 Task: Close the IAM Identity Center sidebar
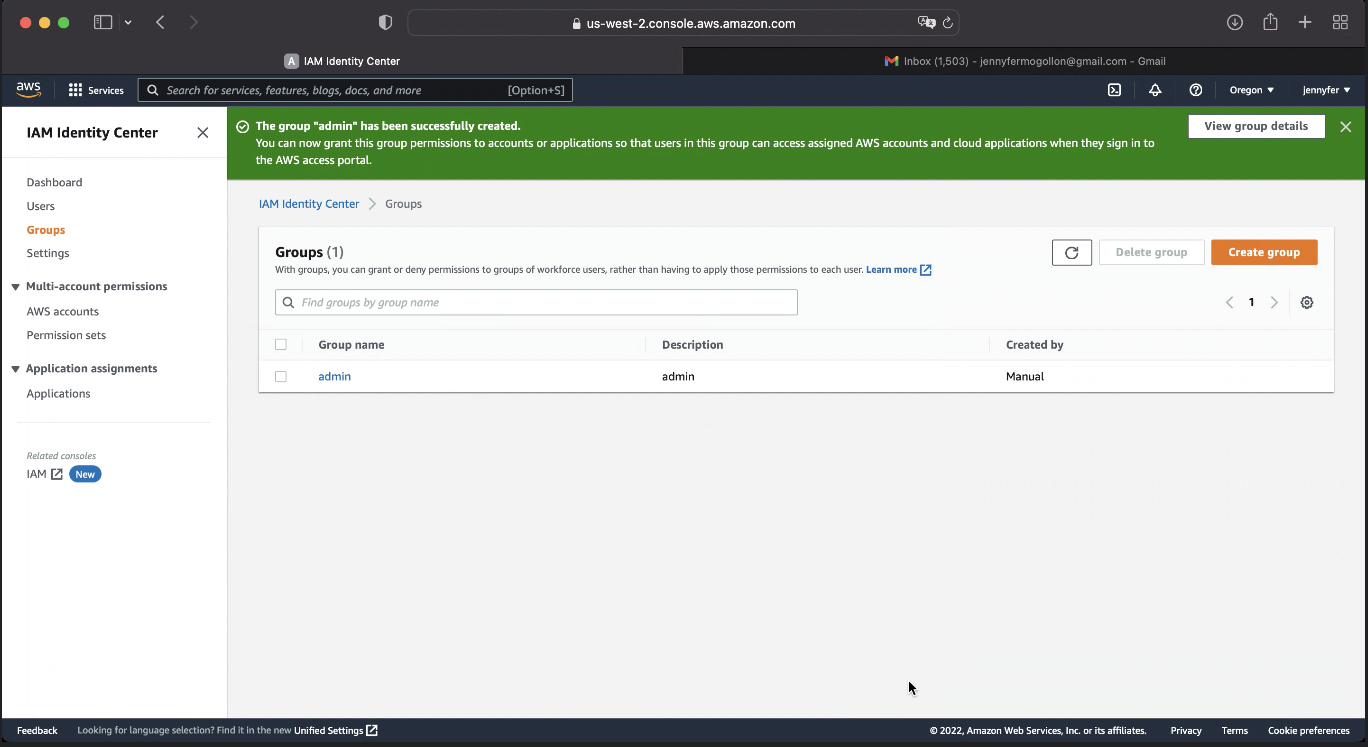(203, 133)
